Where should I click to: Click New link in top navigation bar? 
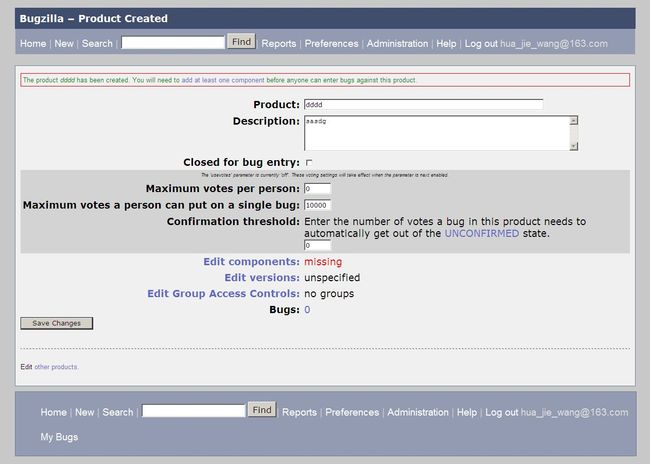point(64,44)
